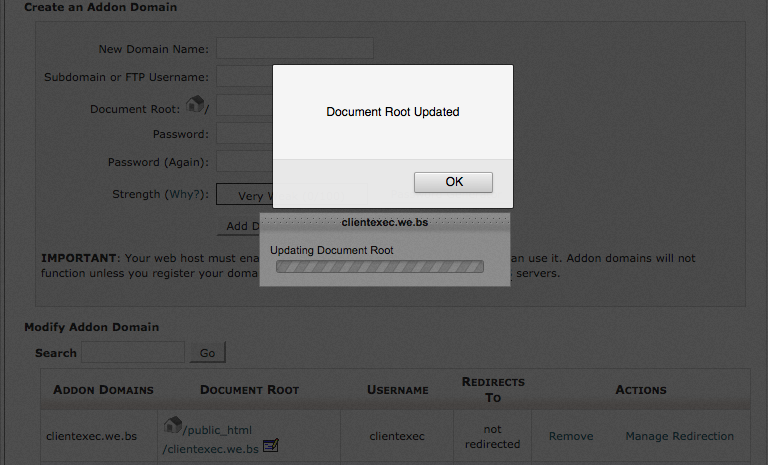The image size is (768, 465).
Task: Click the clientexec.we.bs progress panel title
Action: [x=385, y=222]
